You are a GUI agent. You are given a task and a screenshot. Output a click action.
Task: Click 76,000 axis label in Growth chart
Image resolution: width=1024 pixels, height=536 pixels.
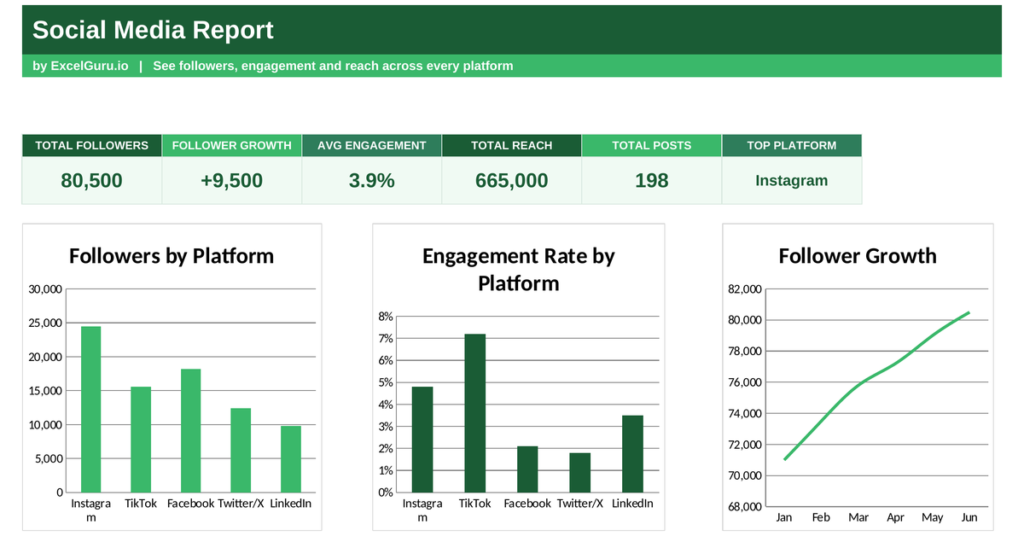click(x=744, y=383)
